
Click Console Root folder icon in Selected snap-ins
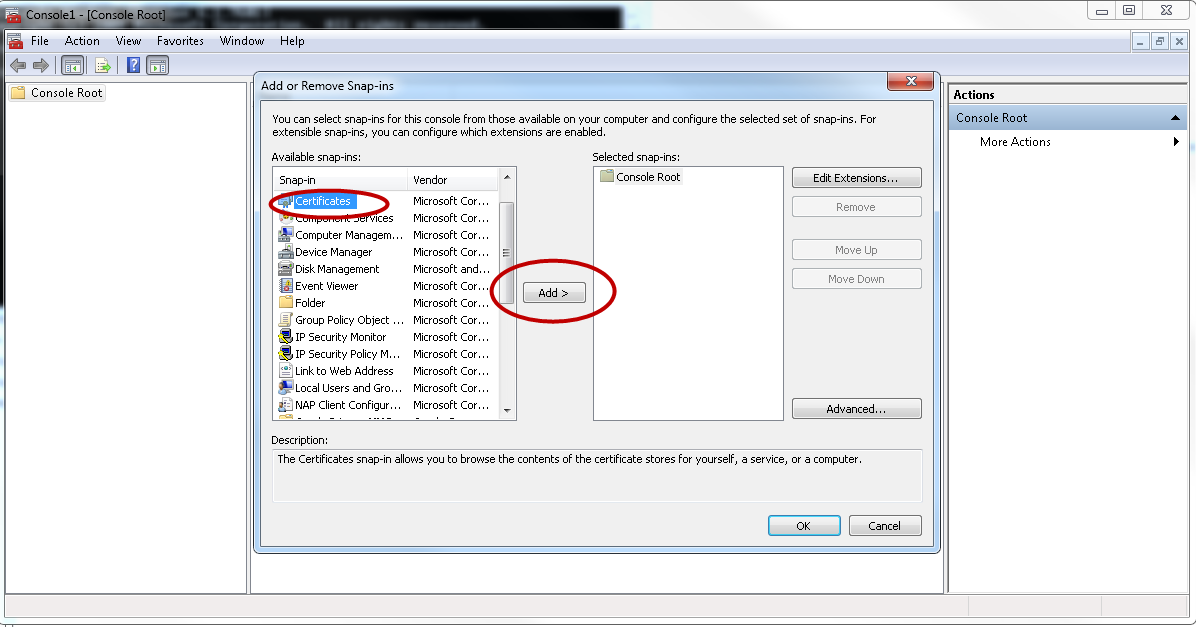(x=606, y=176)
